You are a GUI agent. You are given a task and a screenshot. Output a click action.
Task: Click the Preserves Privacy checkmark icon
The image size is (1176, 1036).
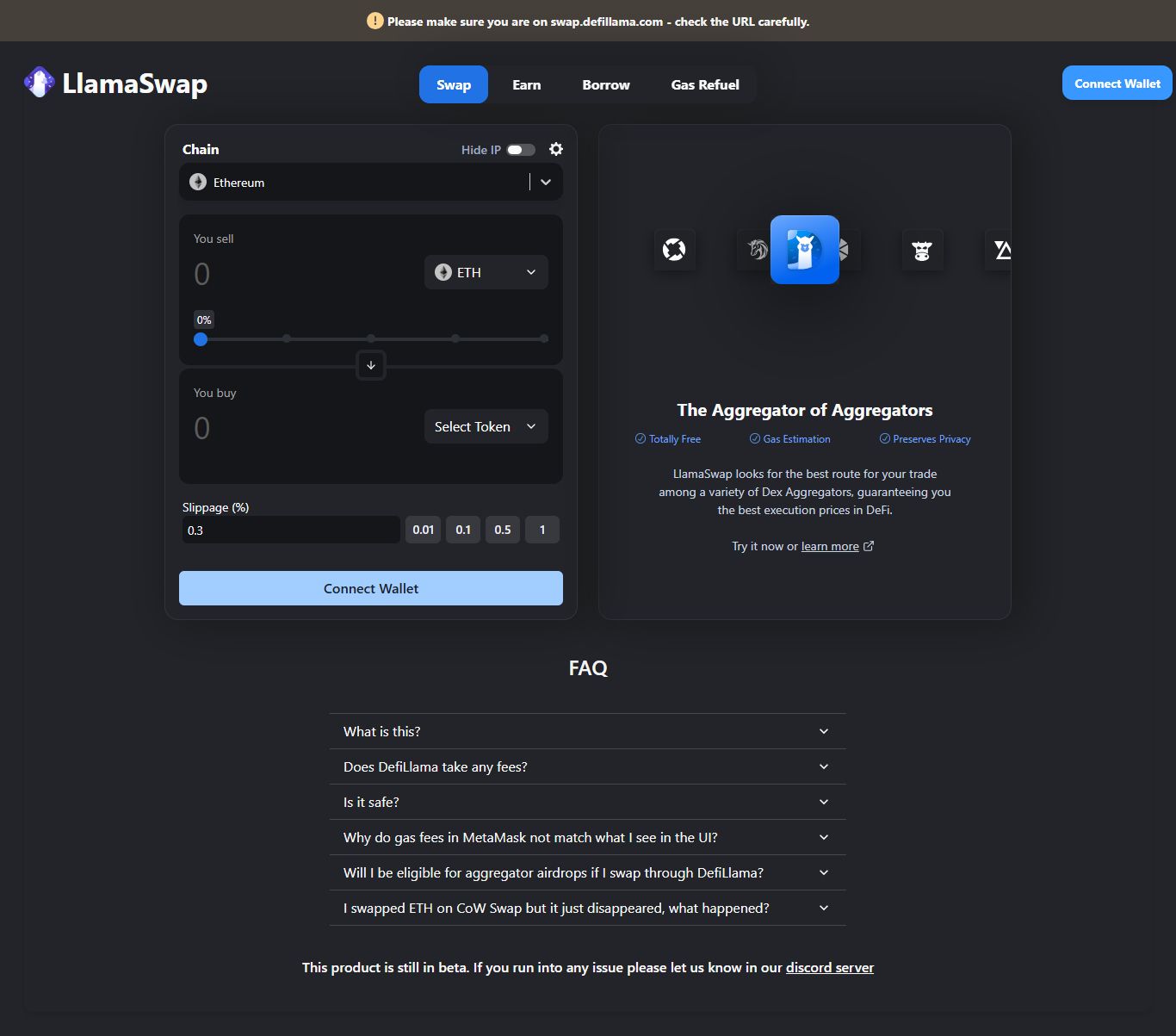point(885,438)
